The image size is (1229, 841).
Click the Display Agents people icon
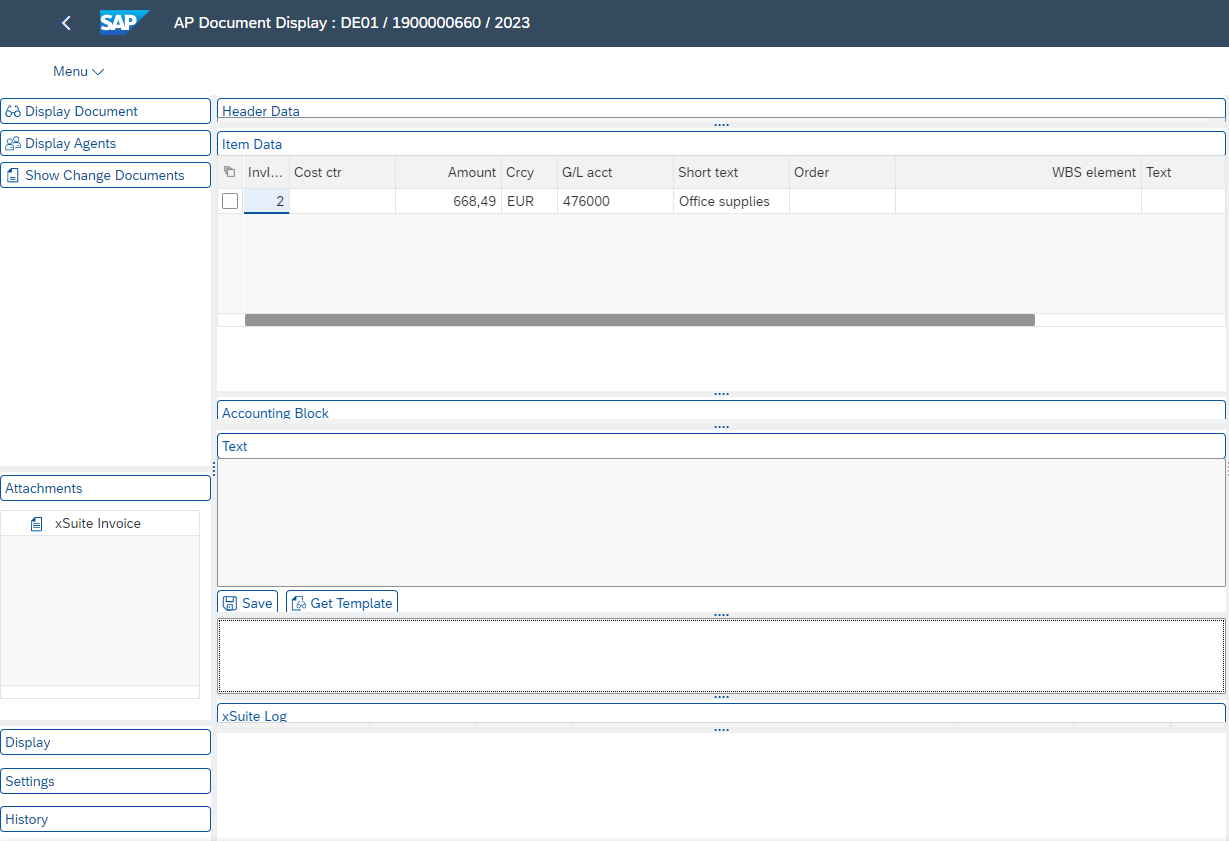(x=13, y=144)
